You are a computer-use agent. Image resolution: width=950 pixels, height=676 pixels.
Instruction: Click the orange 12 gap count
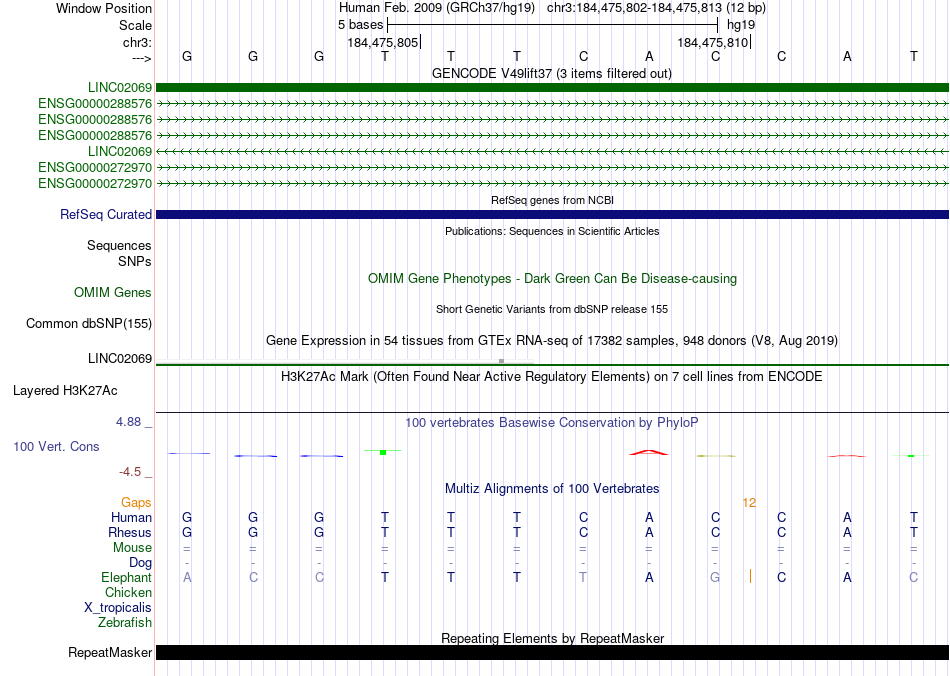coord(749,503)
